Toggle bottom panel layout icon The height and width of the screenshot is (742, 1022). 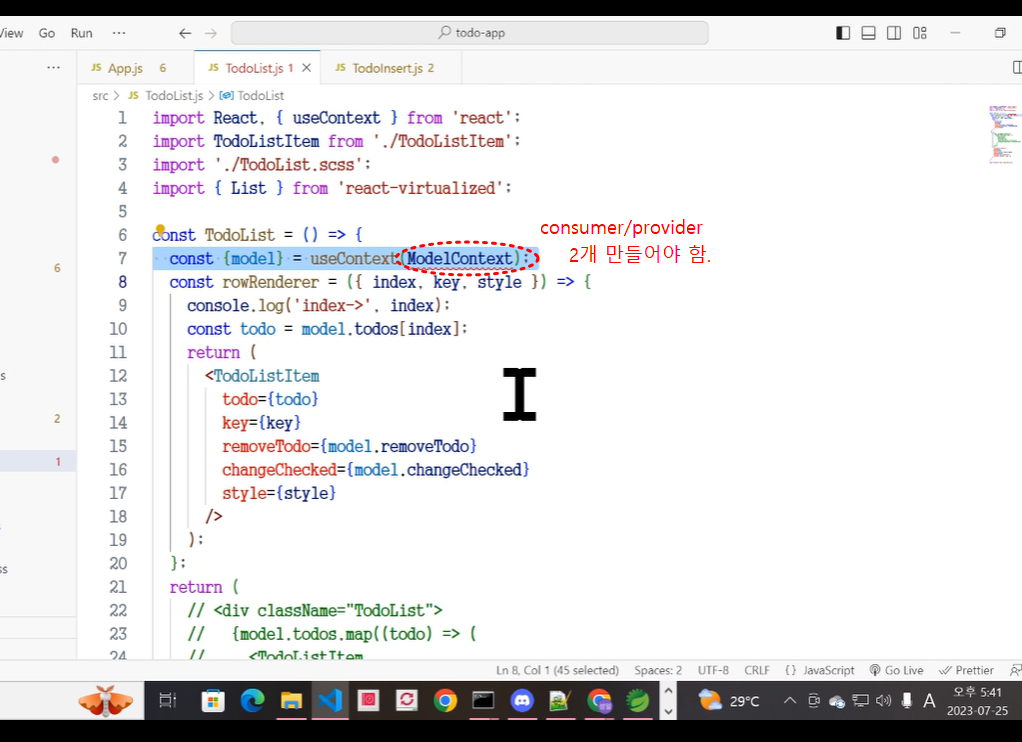pos(868,33)
